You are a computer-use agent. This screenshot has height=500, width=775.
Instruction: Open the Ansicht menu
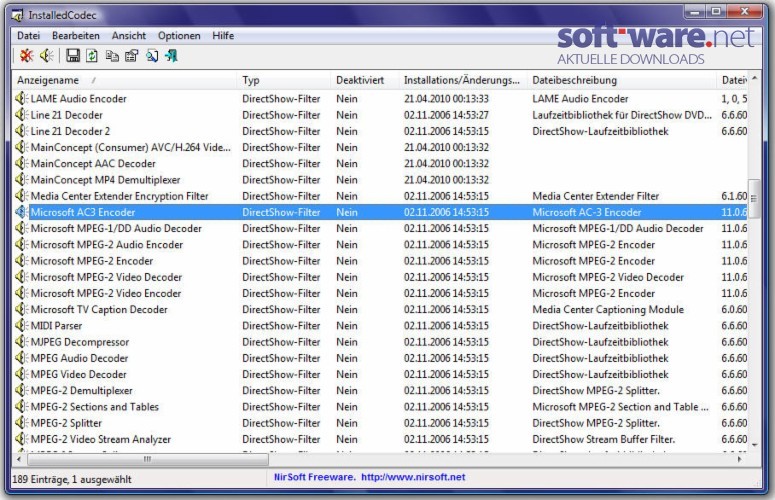pos(129,36)
